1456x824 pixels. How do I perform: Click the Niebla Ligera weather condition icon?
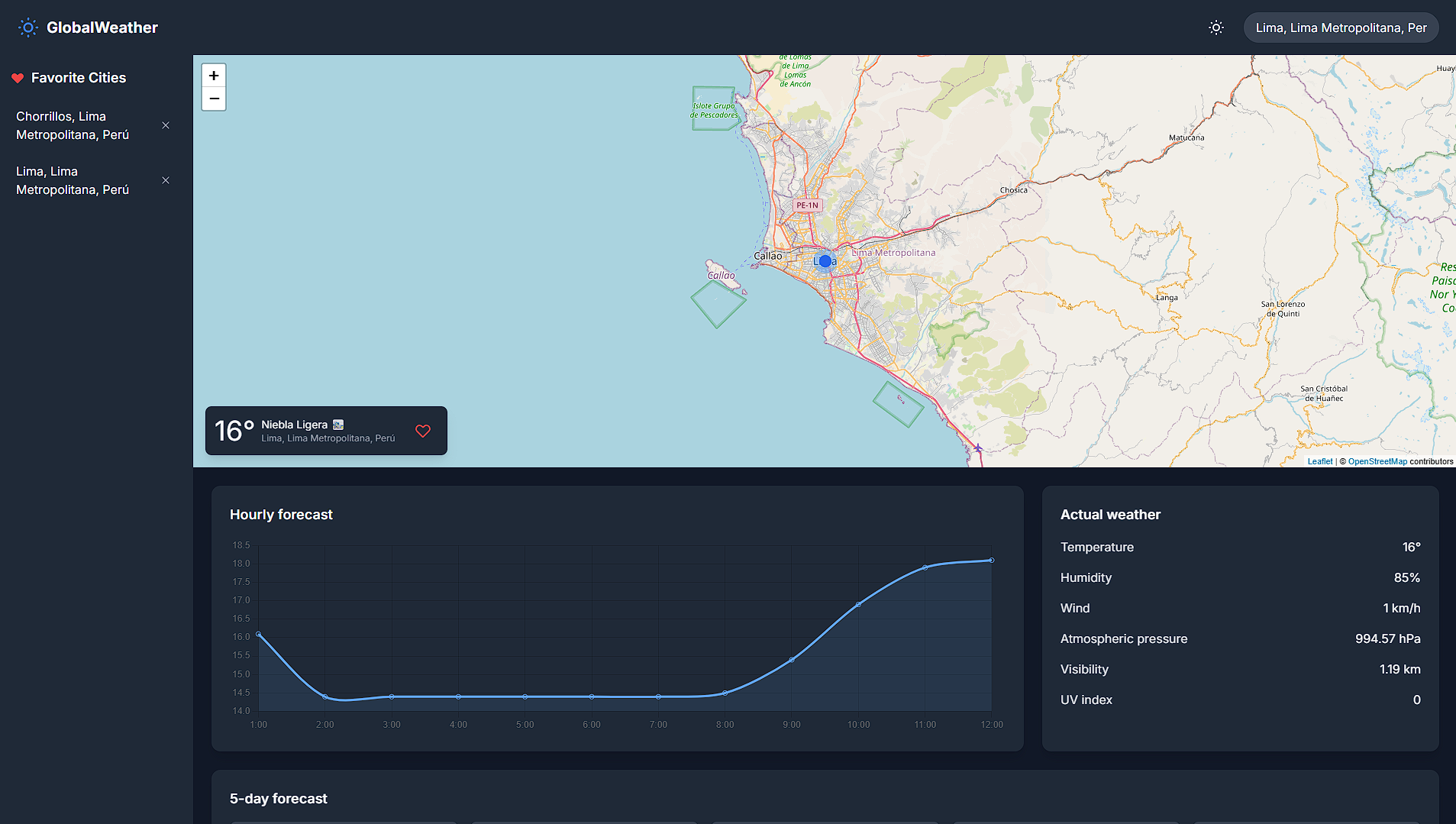[338, 425]
